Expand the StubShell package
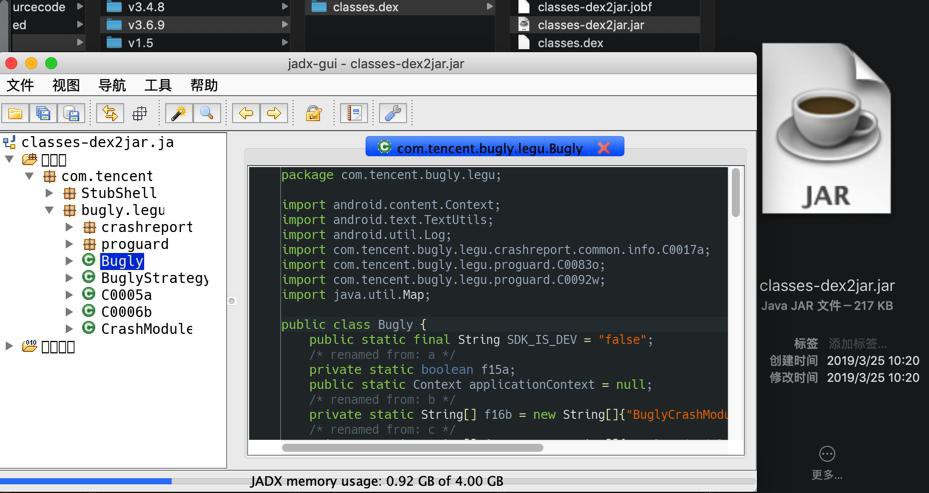Image resolution: width=929 pixels, height=493 pixels. [x=49, y=193]
